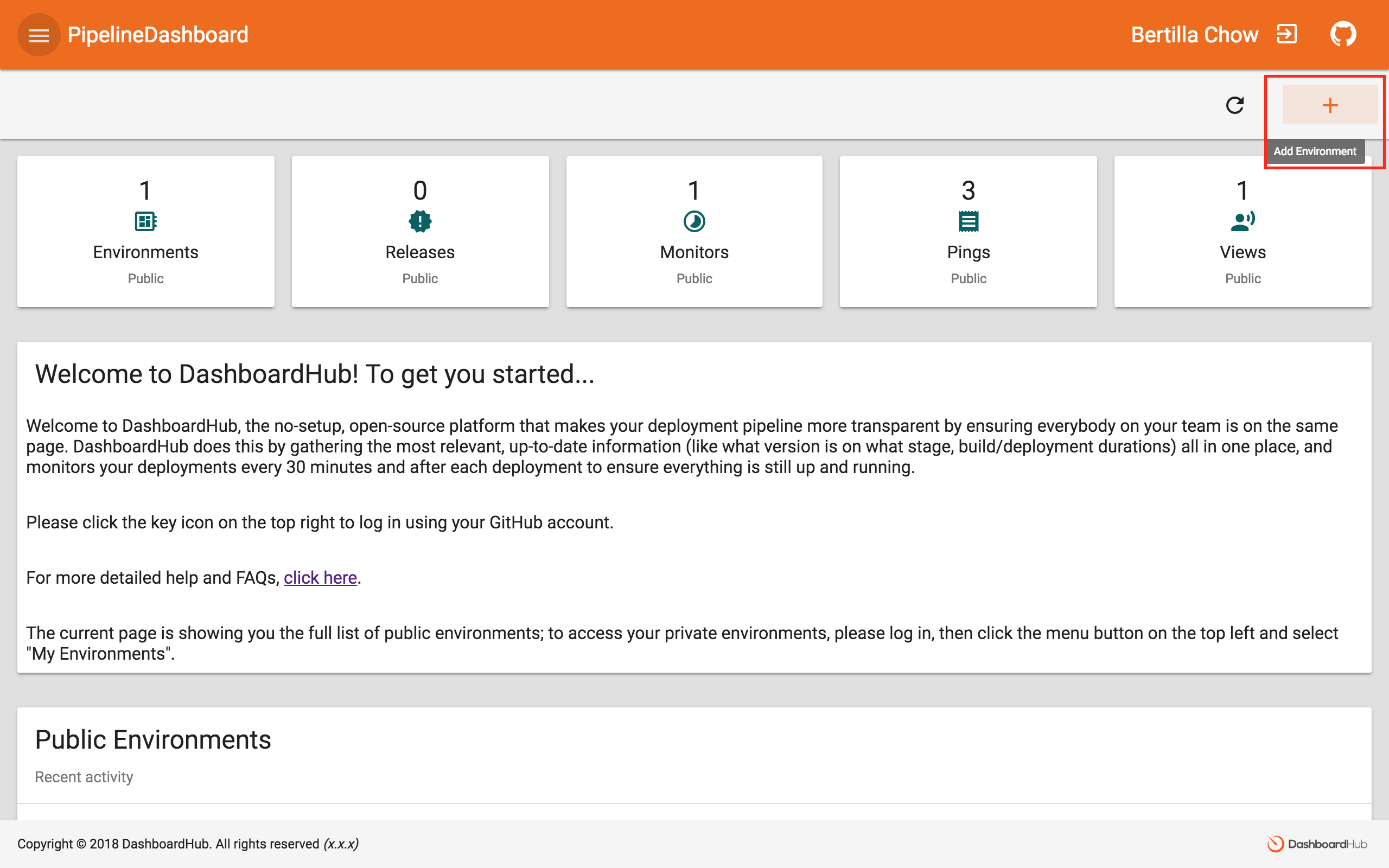Open the GitHub octocat icon link
The image size is (1389, 868).
[x=1342, y=34]
